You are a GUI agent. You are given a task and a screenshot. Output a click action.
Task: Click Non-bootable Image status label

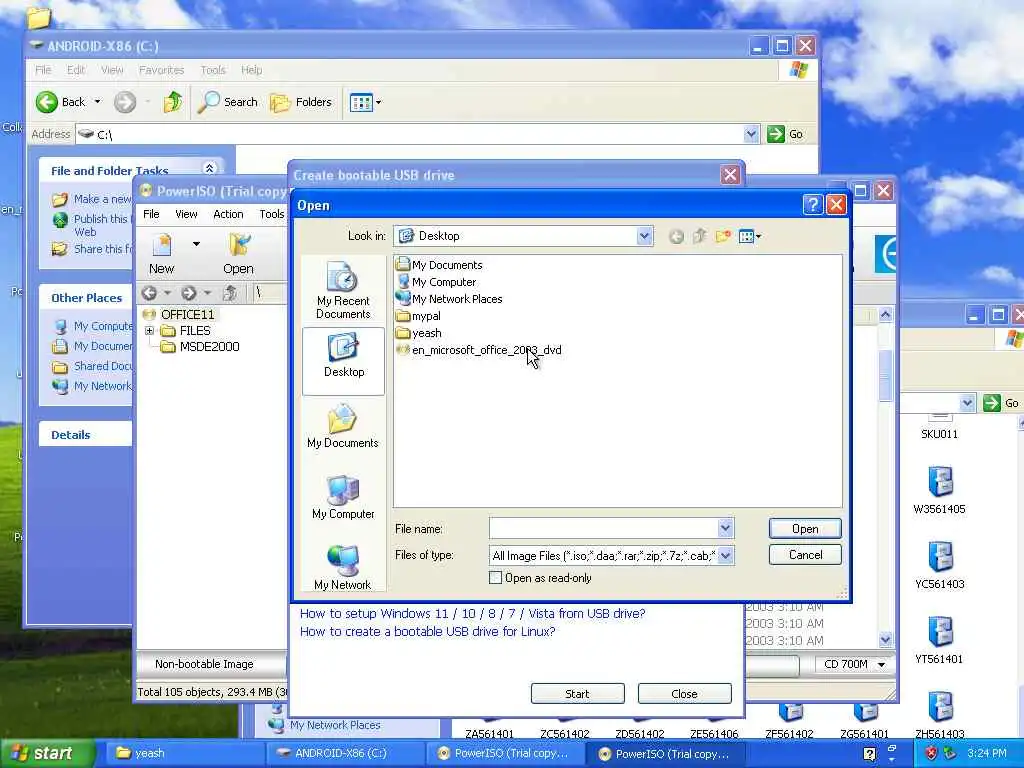pyautogui.click(x=204, y=664)
